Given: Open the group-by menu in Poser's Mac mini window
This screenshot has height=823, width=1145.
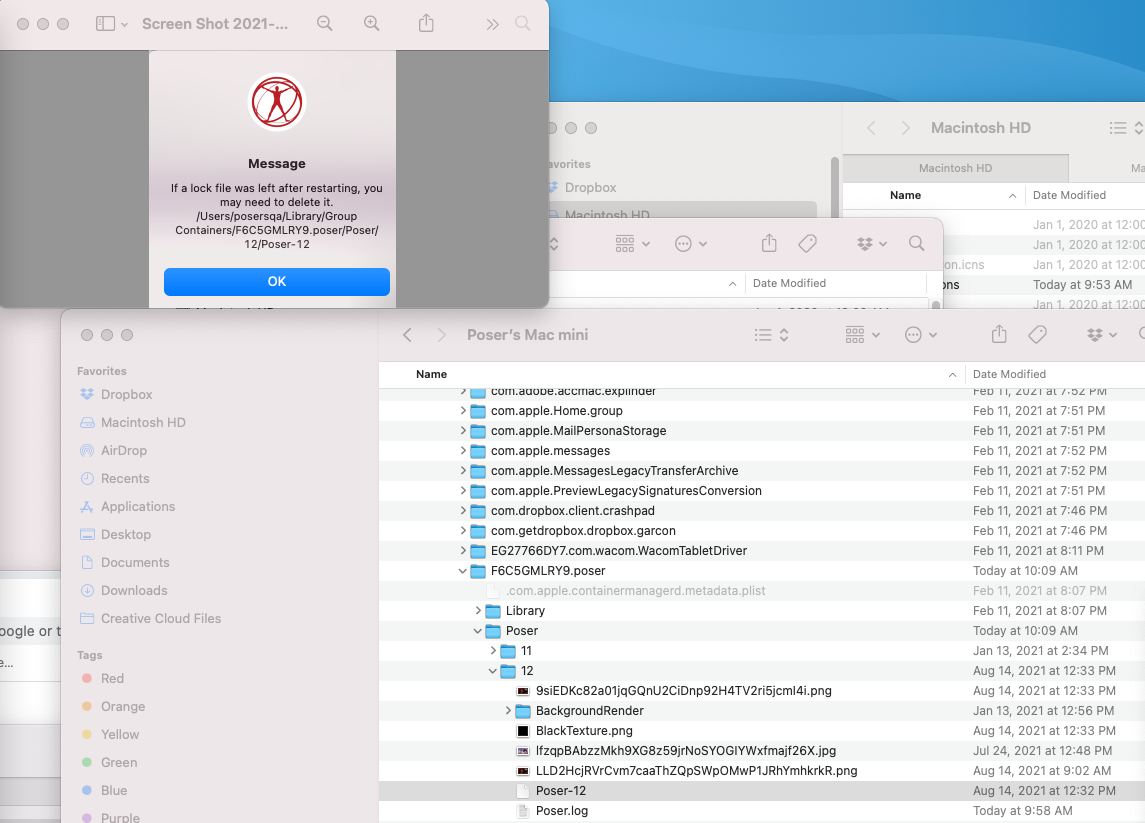Looking at the screenshot, I should click(x=862, y=334).
